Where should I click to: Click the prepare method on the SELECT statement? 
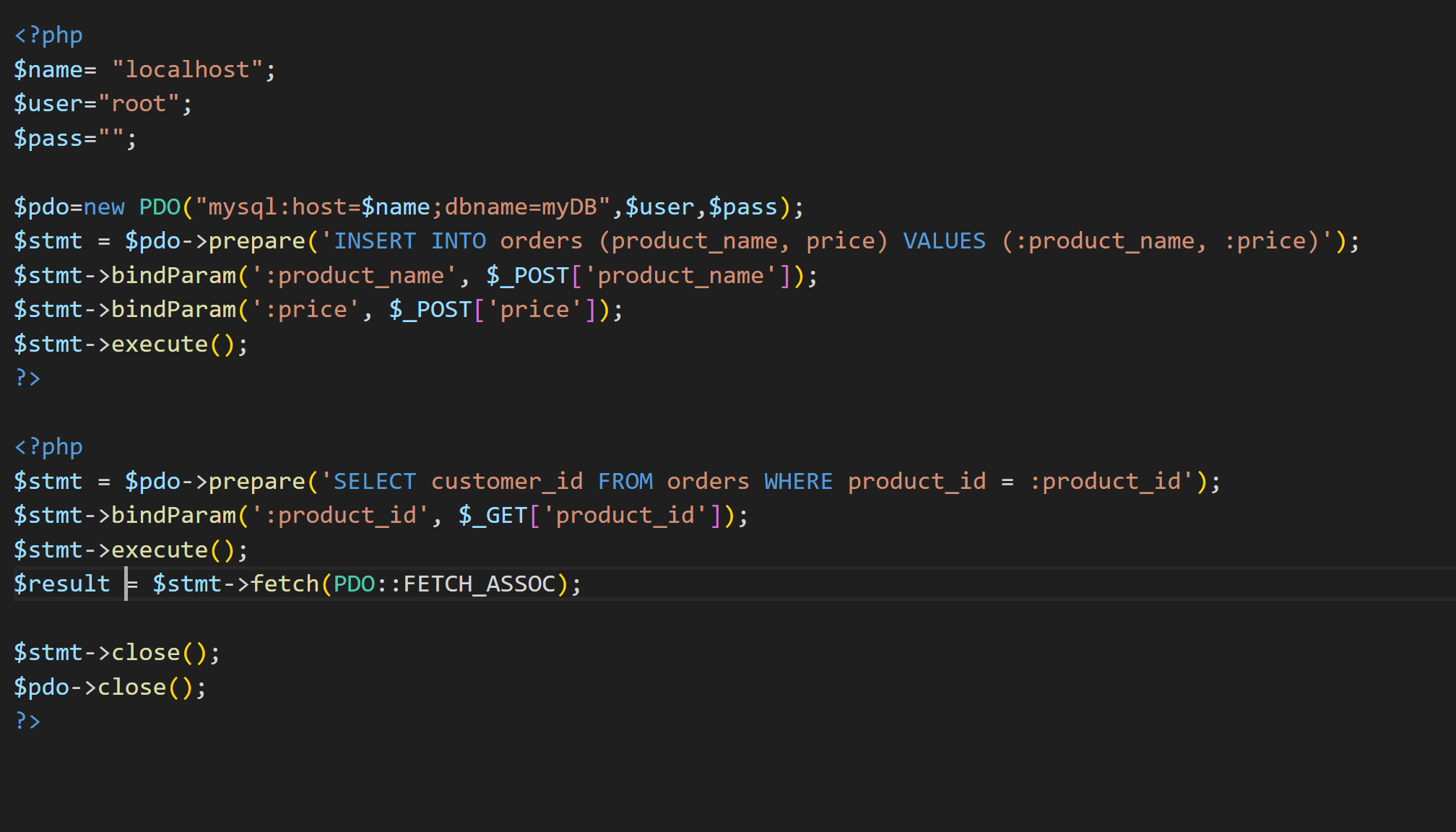point(256,480)
